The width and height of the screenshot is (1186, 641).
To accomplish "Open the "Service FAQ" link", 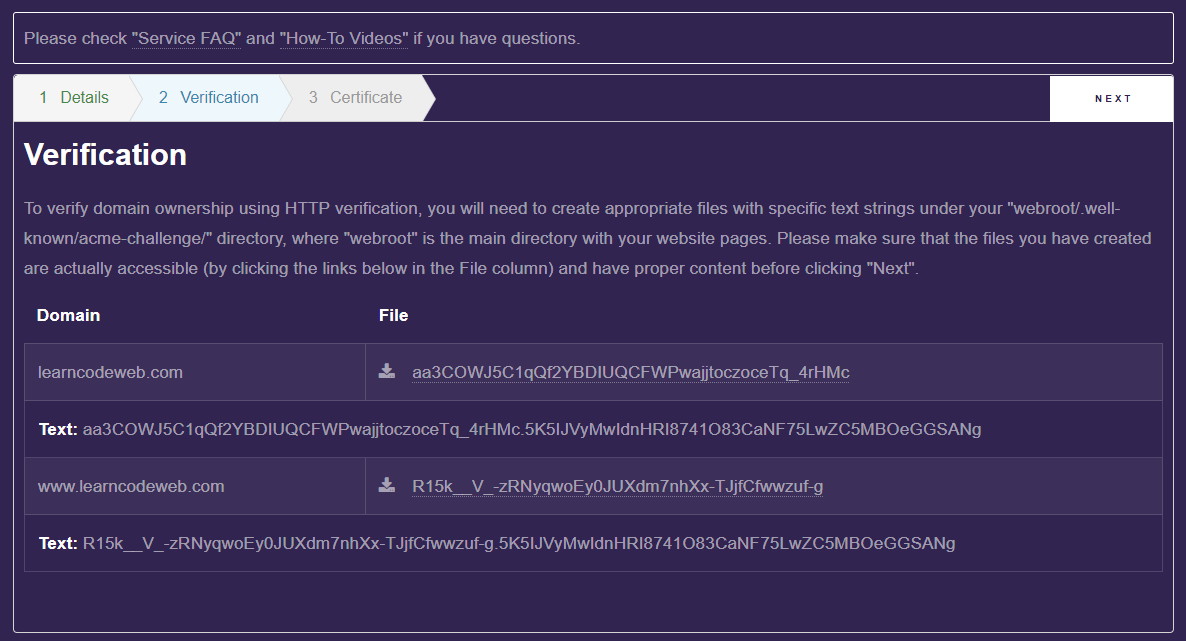I will point(186,38).
